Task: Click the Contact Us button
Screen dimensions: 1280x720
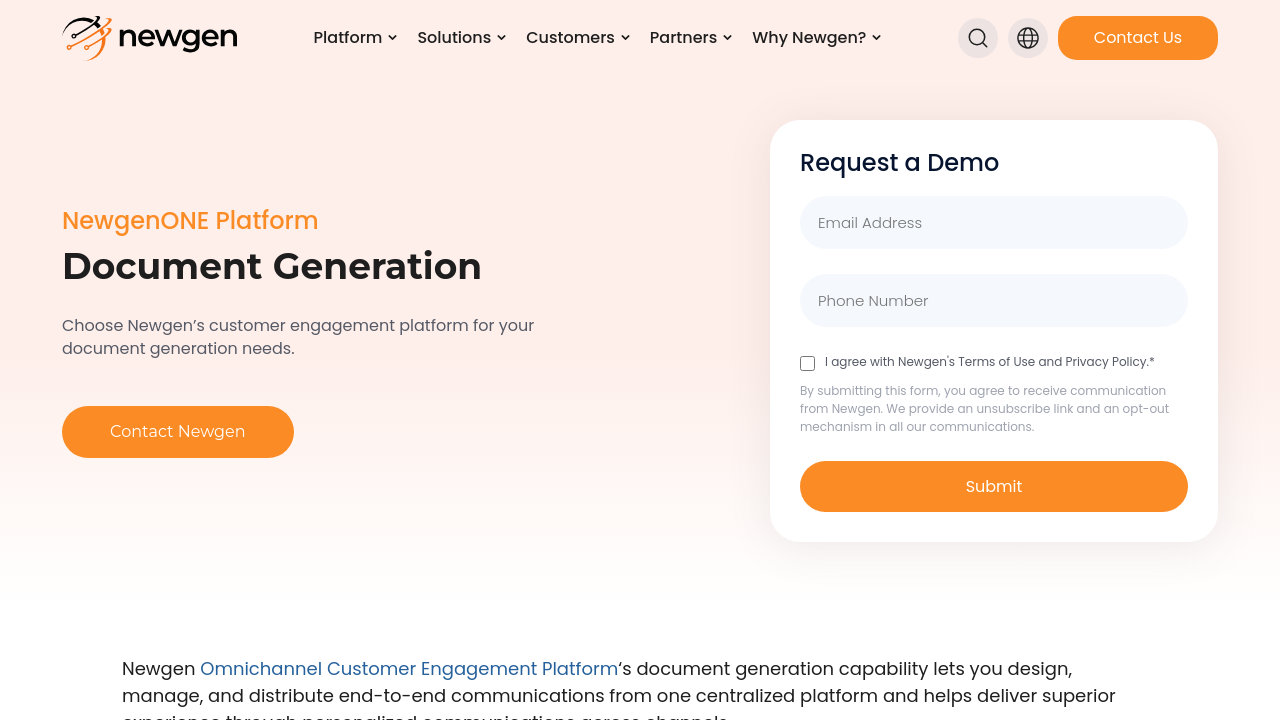Action: (x=1137, y=38)
